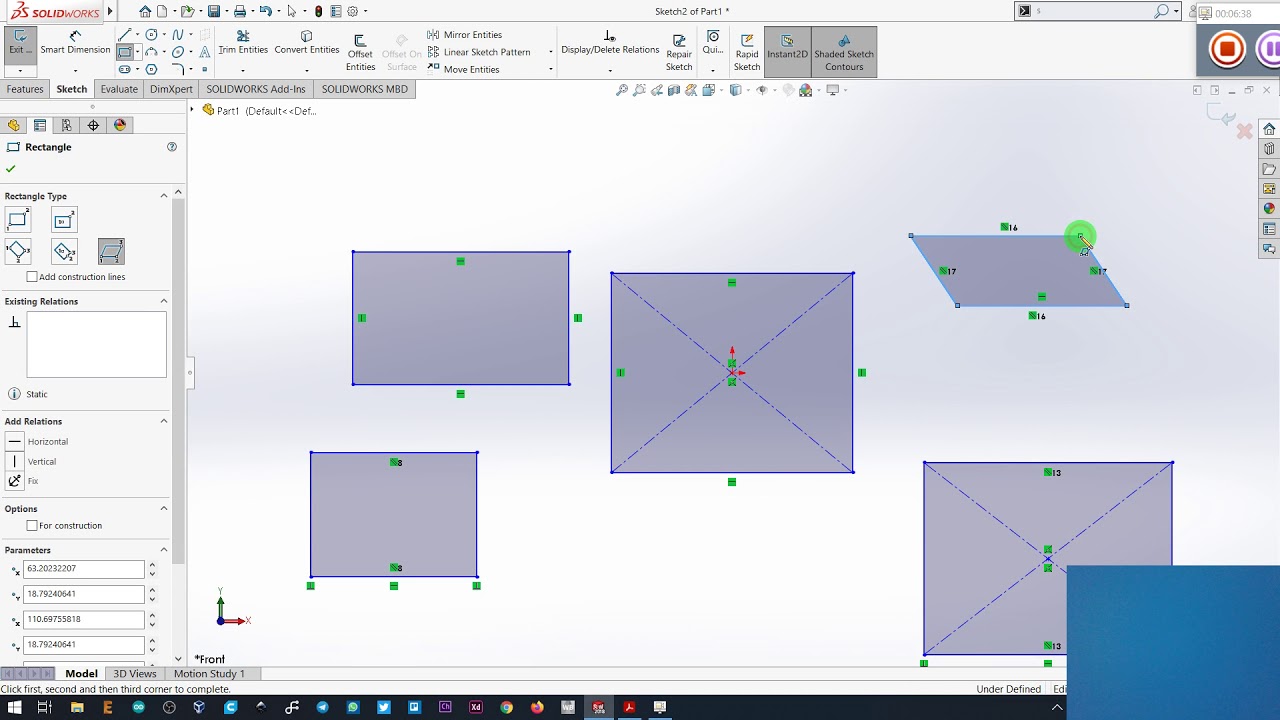Viewport: 1280px width, 720px height.
Task: Collapse the Parameters section
Action: 164,550
